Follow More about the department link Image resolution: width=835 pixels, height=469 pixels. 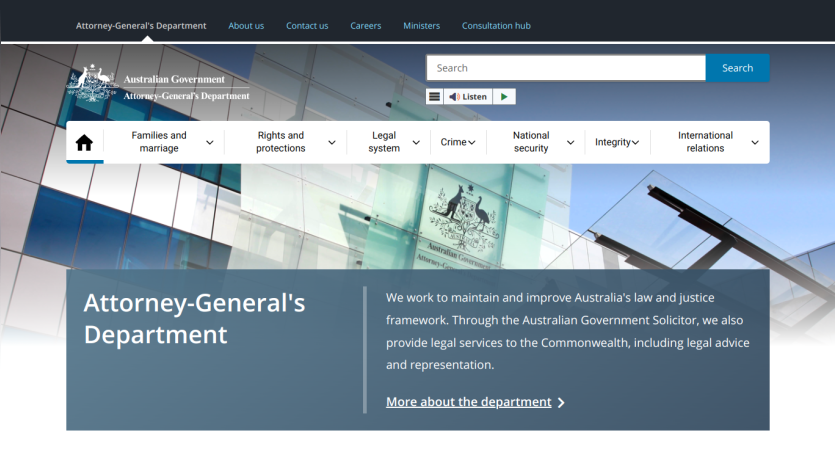click(469, 402)
